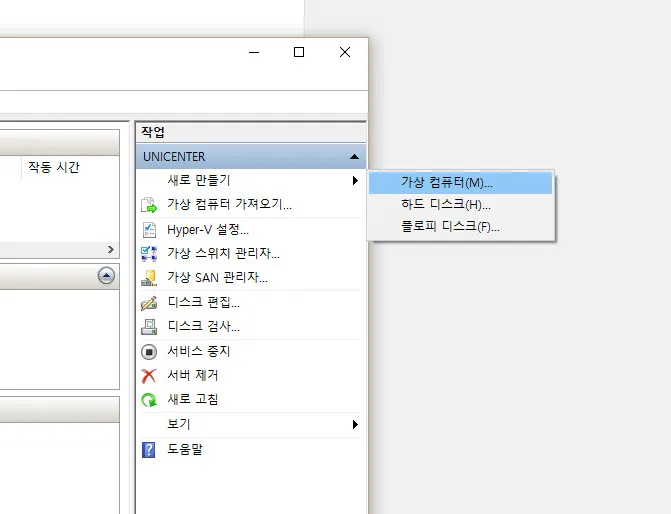
Task: Open the 보기 action item
Action: point(251,424)
